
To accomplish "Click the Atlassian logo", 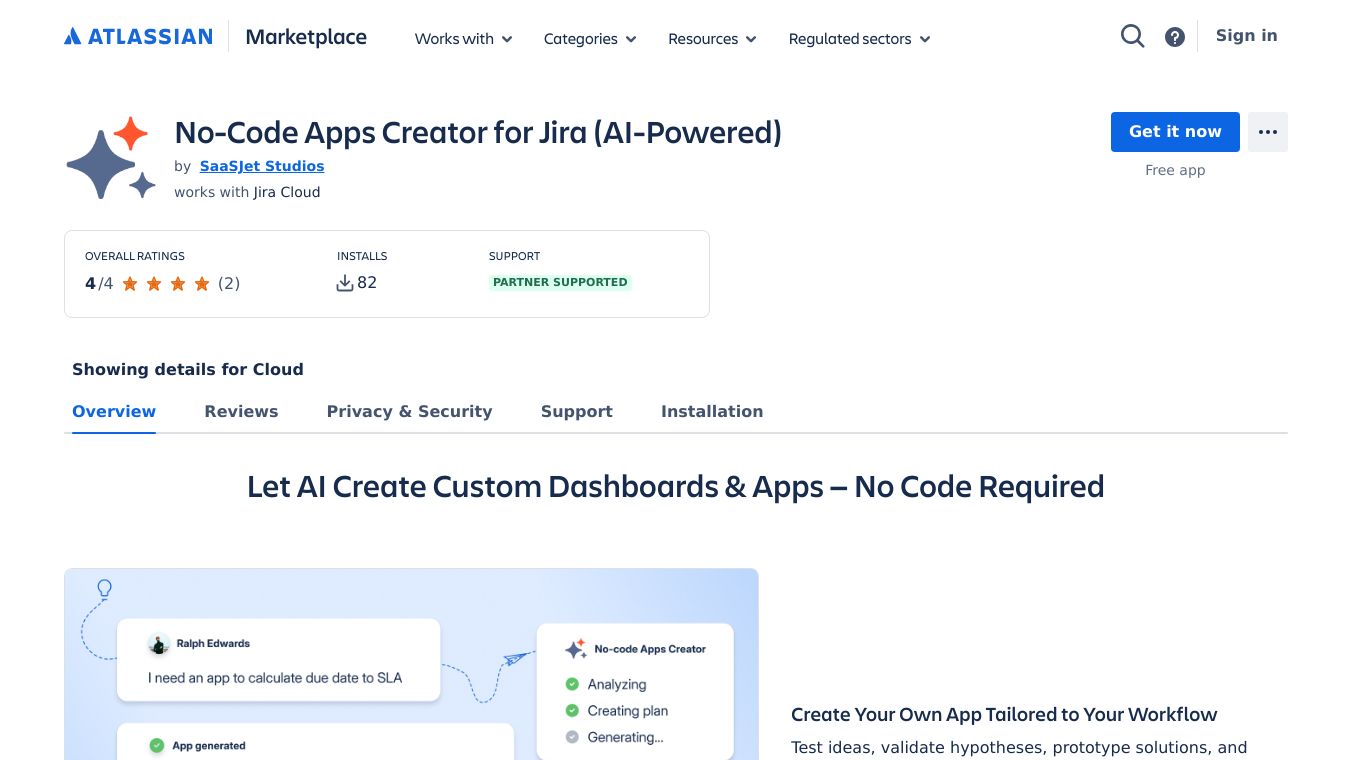I will coord(138,35).
